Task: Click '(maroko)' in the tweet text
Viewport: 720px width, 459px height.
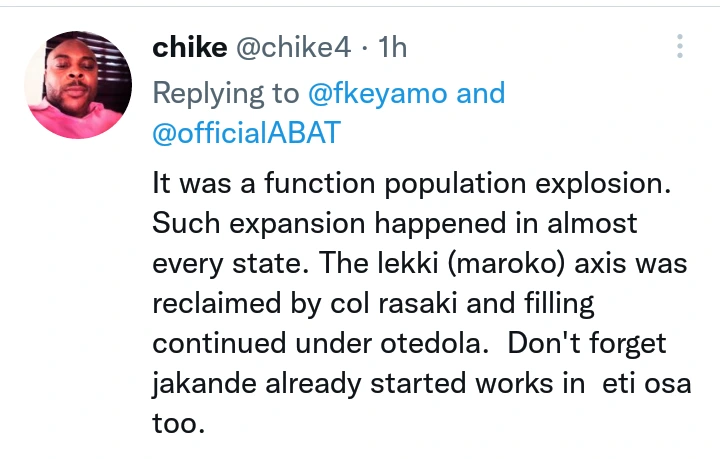Action: (456, 263)
